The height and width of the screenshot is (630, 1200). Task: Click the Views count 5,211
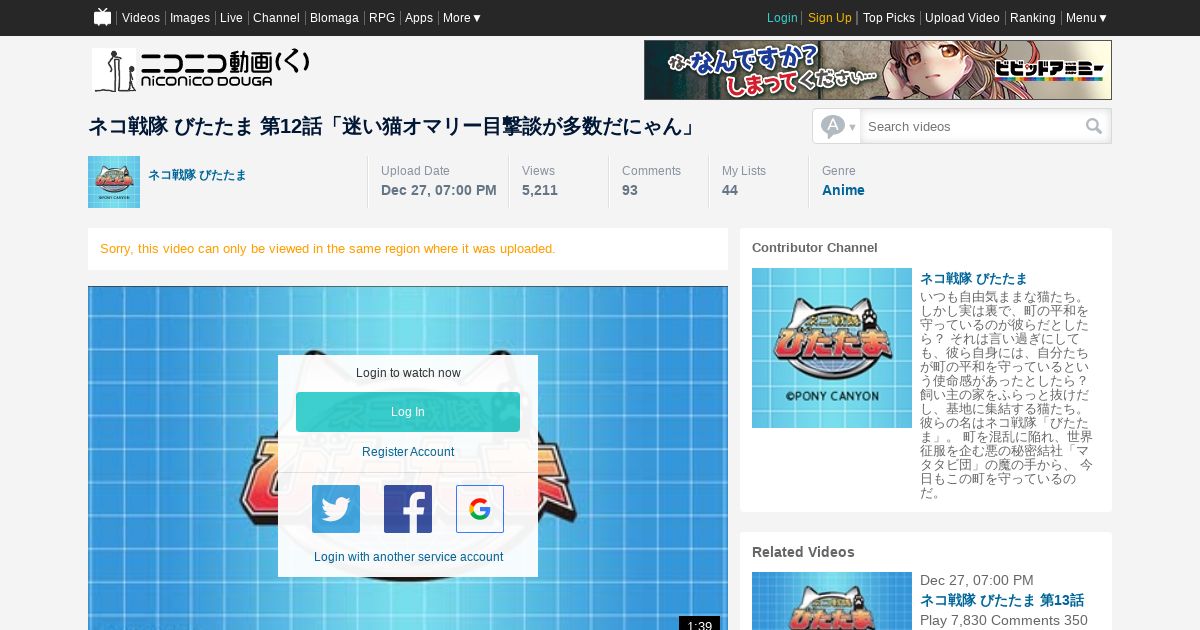pos(540,190)
